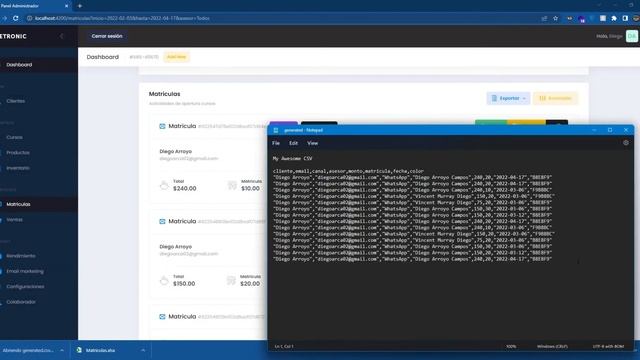
Task: Click the Matricula $10.00 icon
Action: click(x=232, y=185)
